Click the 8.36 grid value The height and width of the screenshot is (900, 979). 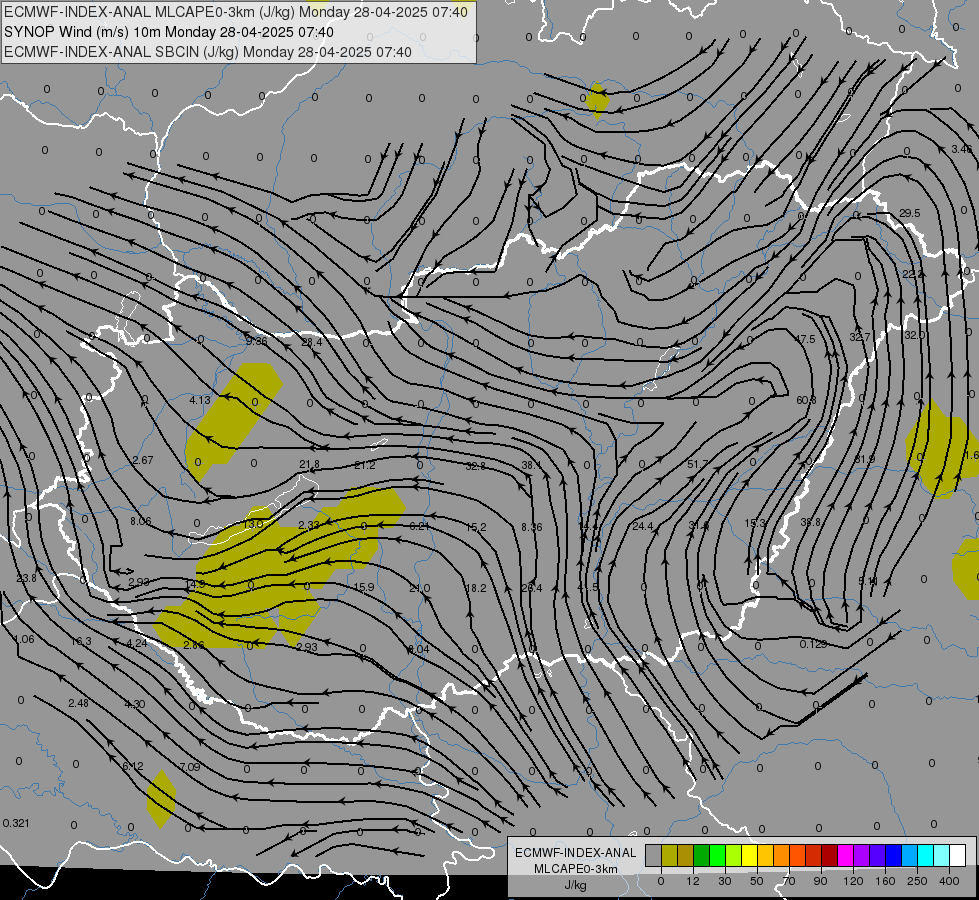coord(531,528)
